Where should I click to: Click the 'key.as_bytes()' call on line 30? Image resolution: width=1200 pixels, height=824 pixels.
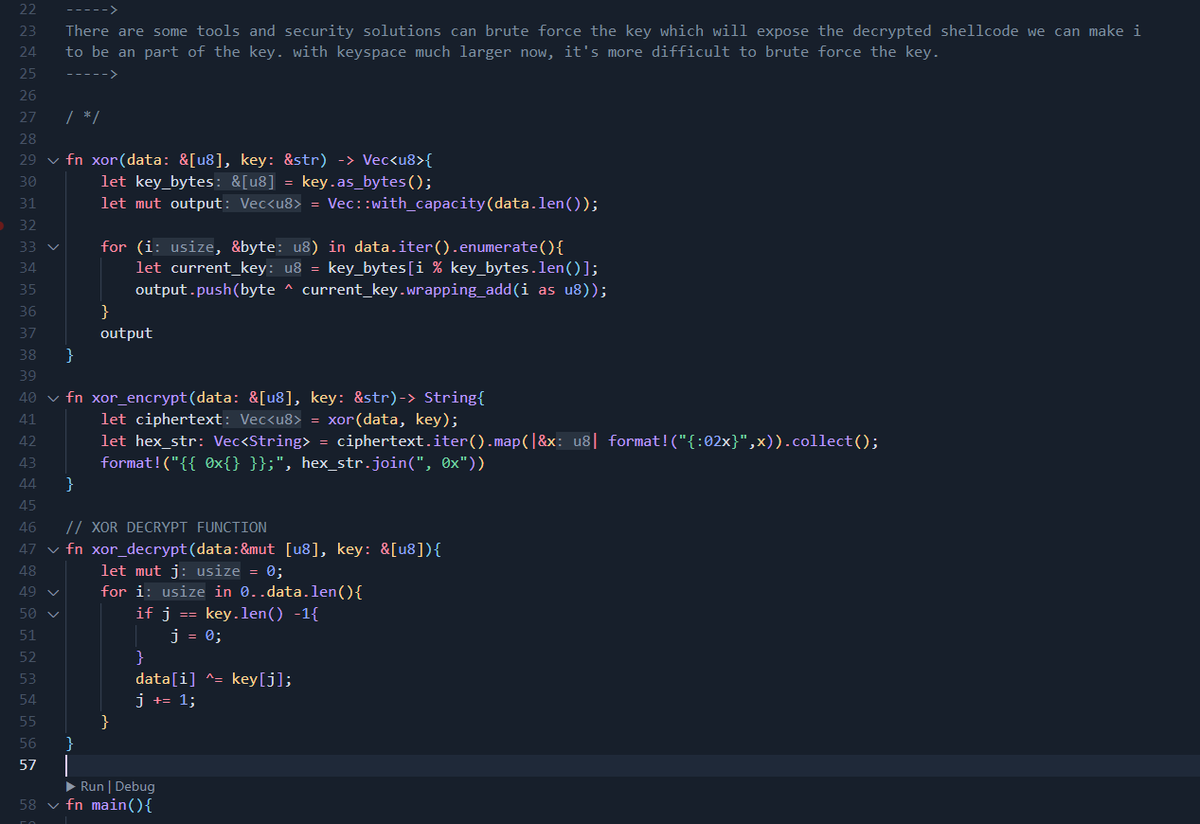tap(367, 182)
